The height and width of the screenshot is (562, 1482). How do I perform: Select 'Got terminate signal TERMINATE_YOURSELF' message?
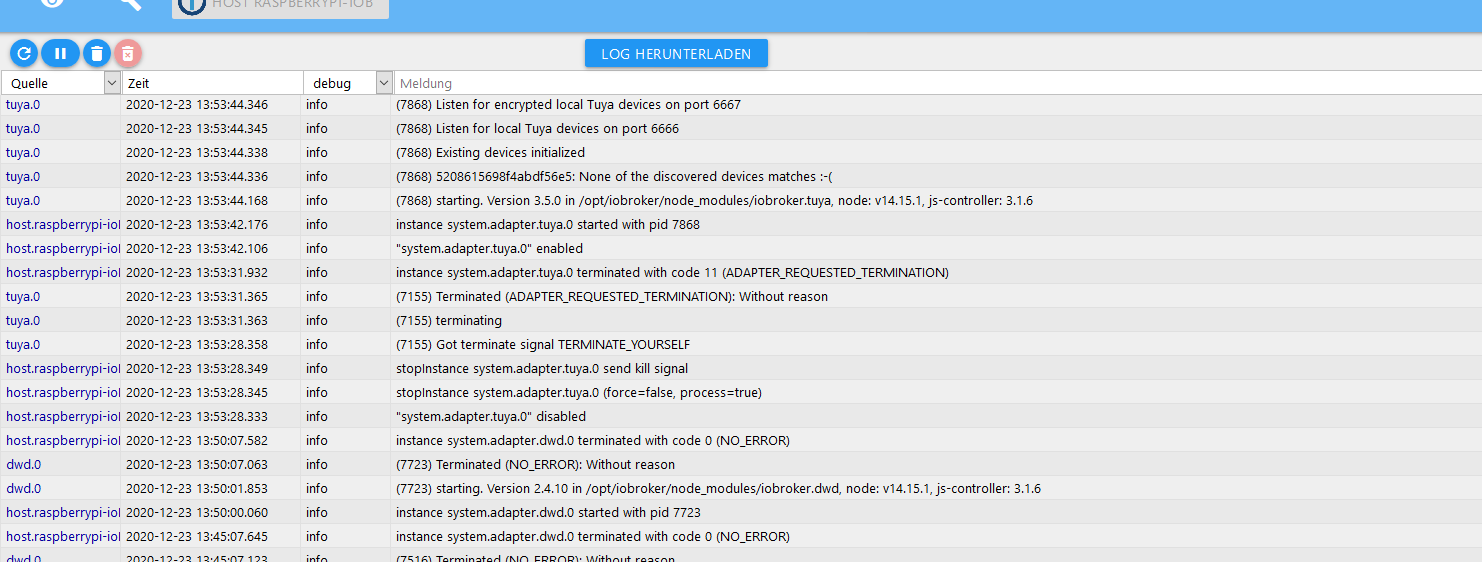click(543, 344)
